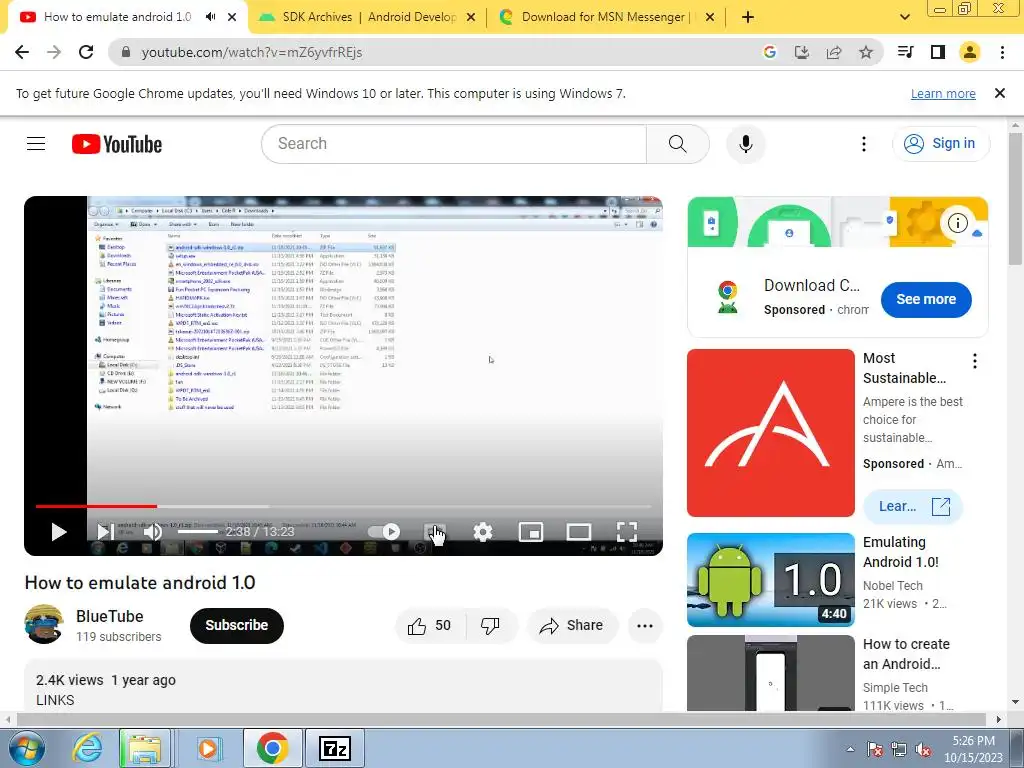Toggle subtitles in video player
Image resolution: width=1024 pixels, height=768 pixels.
click(x=435, y=532)
